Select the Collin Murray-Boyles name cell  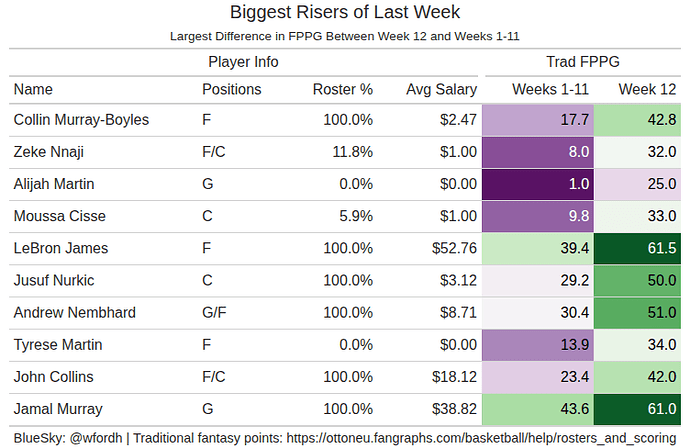click(x=81, y=120)
